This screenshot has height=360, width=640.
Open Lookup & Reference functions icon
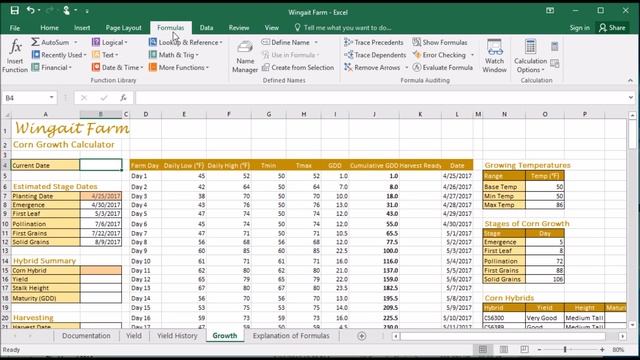153,42
